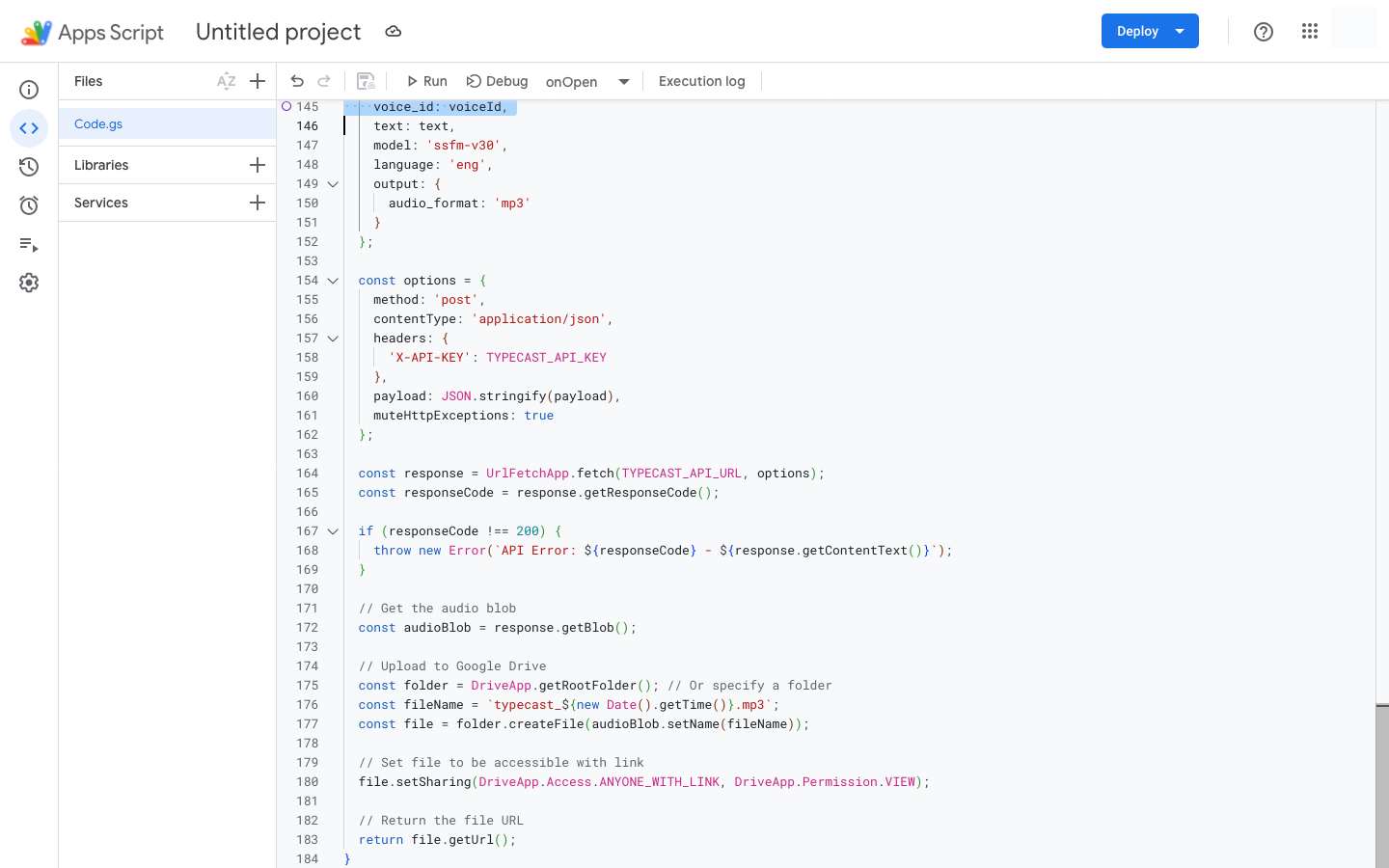Viewport: 1389px width, 868px height.
Task: Redo the last edit
Action: coord(324,81)
